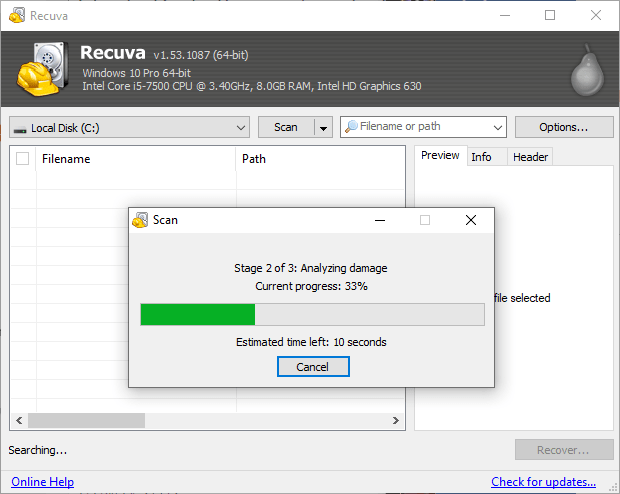This screenshot has height=494, width=620.
Task: Click the green scan progress bar
Action: point(312,314)
